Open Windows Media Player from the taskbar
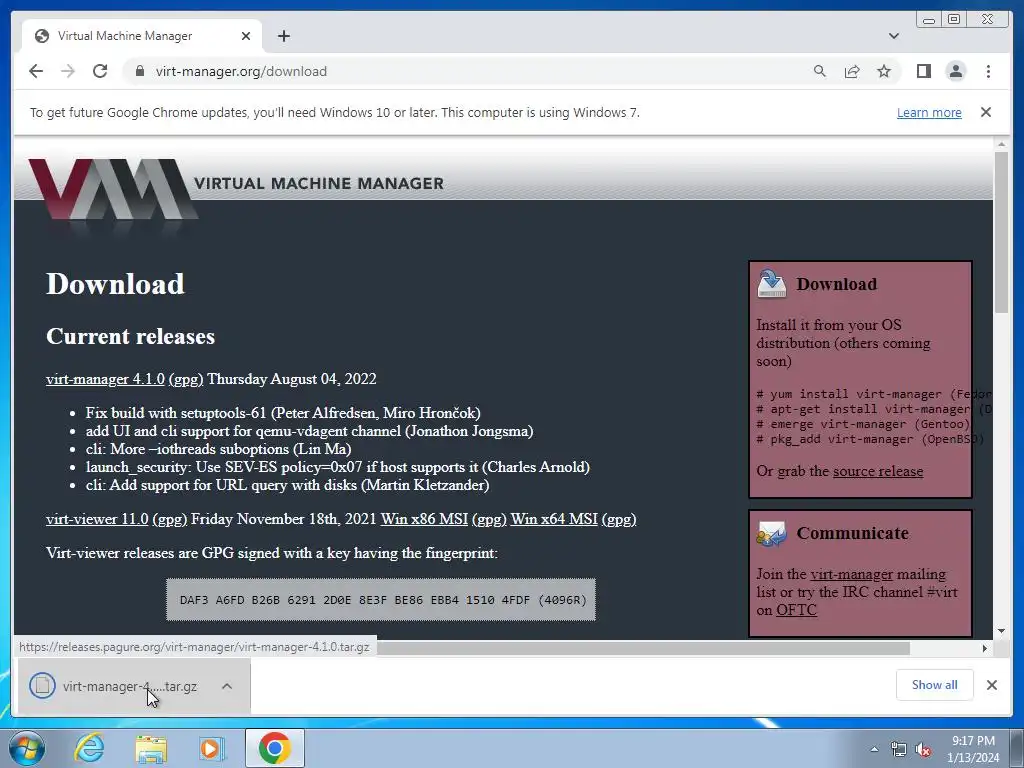This screenshot has height=768, width=1024. tap(212, 748)
